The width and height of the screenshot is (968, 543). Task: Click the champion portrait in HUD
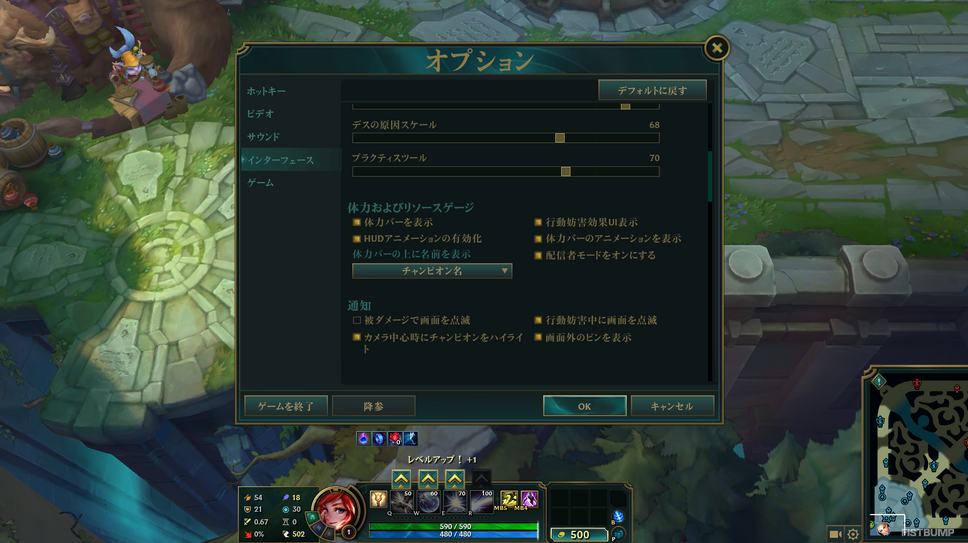point(335,511)
